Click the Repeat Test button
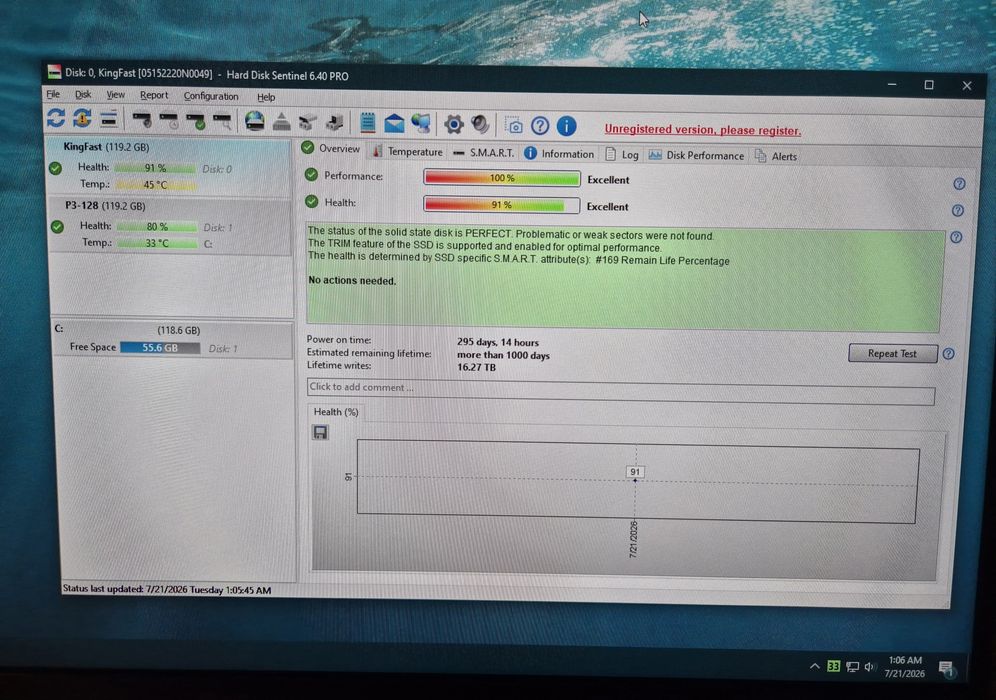The width and height of the screenshot is (996, 700). click(x=892, y=353)
